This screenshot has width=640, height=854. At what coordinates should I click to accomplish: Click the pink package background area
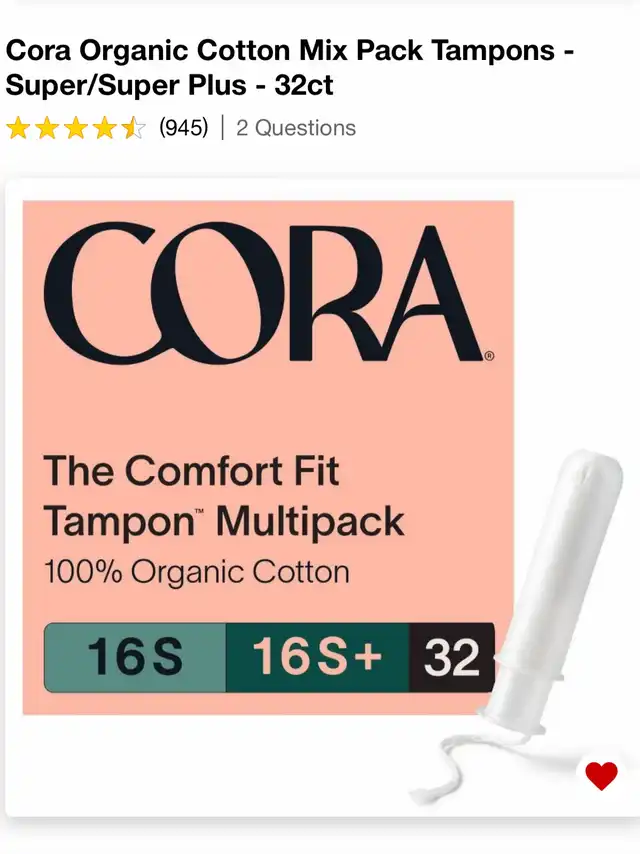(x=268, y=408)
